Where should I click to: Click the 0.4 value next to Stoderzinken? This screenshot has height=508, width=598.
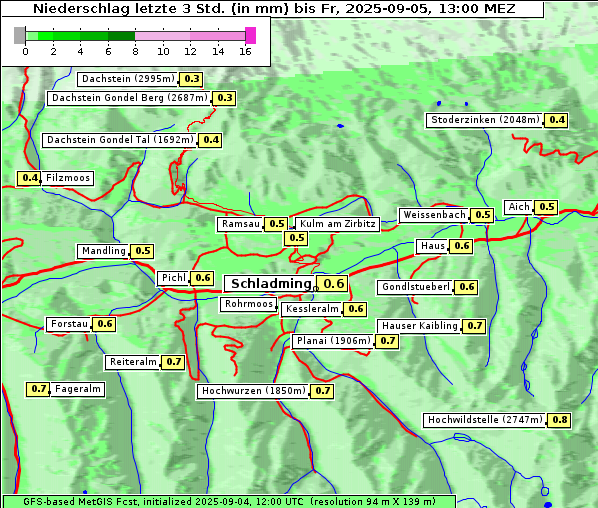[556, 120]
